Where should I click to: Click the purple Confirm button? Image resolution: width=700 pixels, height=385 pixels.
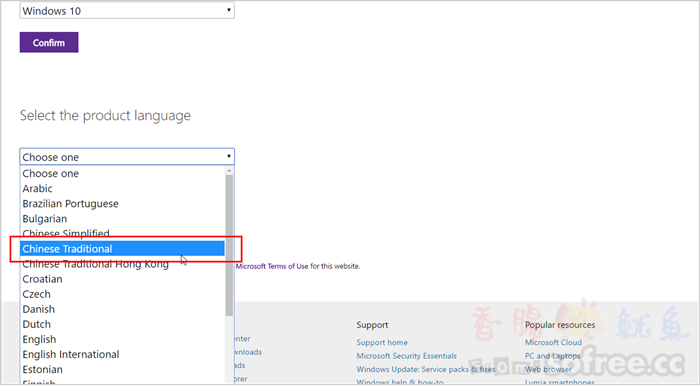point(49,42)
